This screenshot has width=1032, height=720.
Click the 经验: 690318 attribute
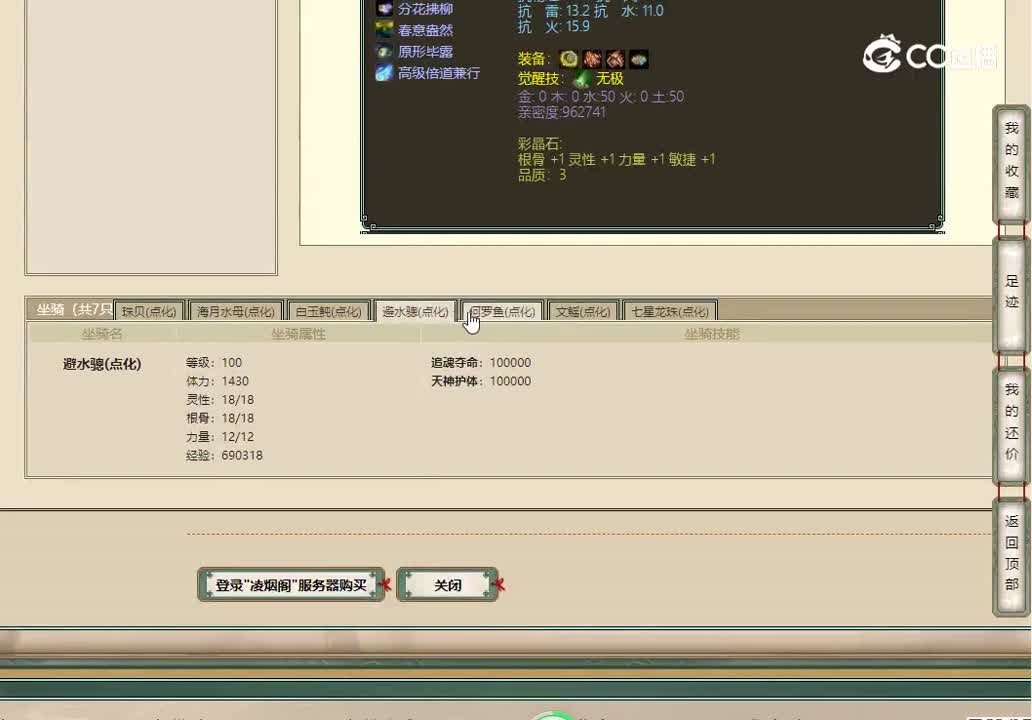coord(224,455)
